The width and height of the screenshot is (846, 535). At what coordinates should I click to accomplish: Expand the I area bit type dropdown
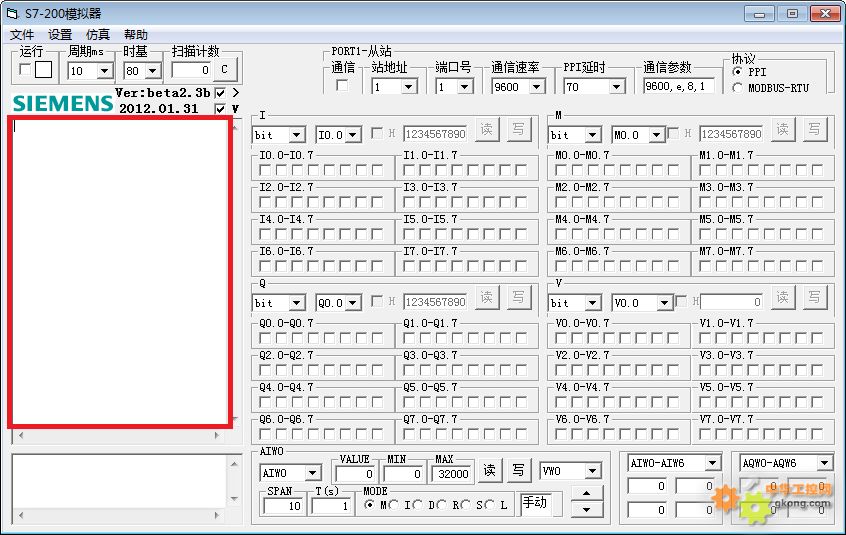296,135
